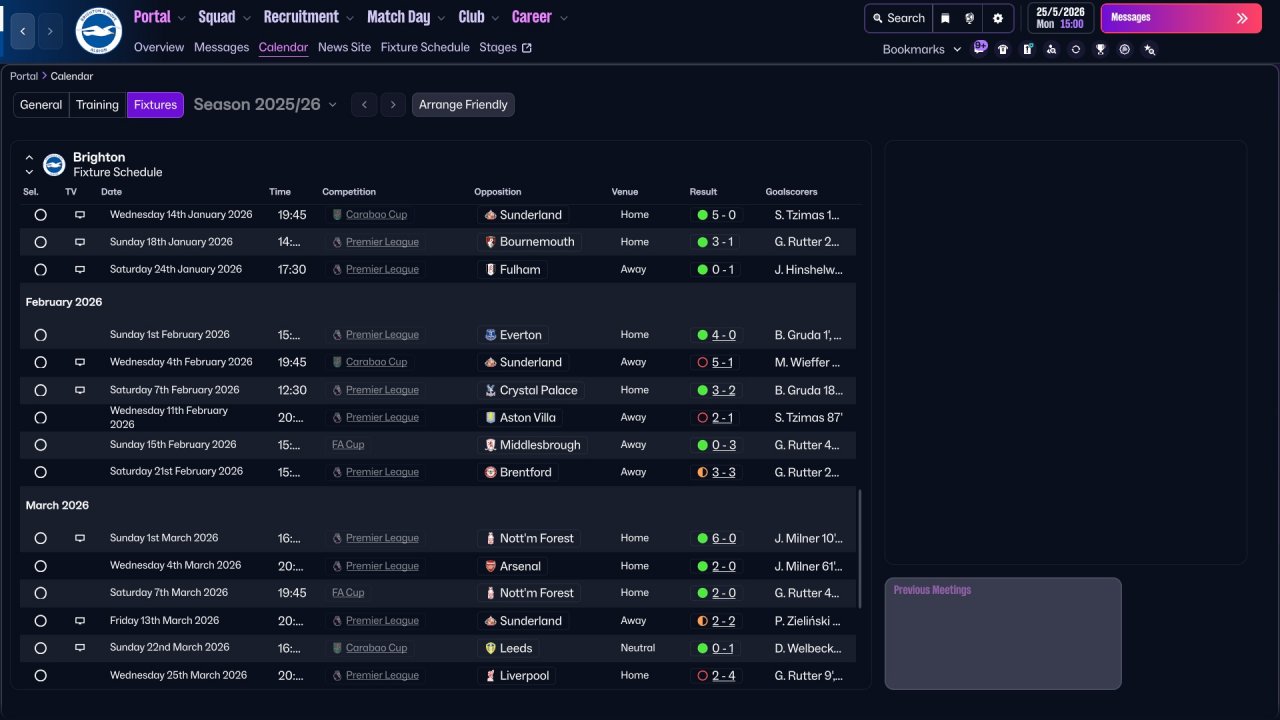Click the date and time display
Screen dimensions: 1280x720
tap(1060, 18)
